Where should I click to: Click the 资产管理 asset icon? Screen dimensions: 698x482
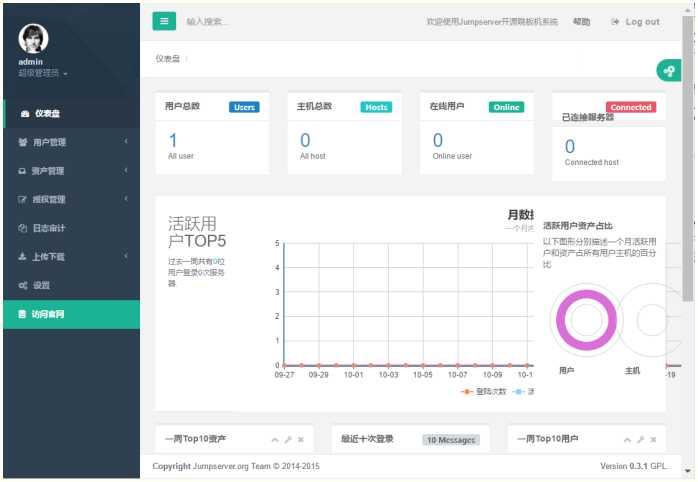(x=22, y=171)
